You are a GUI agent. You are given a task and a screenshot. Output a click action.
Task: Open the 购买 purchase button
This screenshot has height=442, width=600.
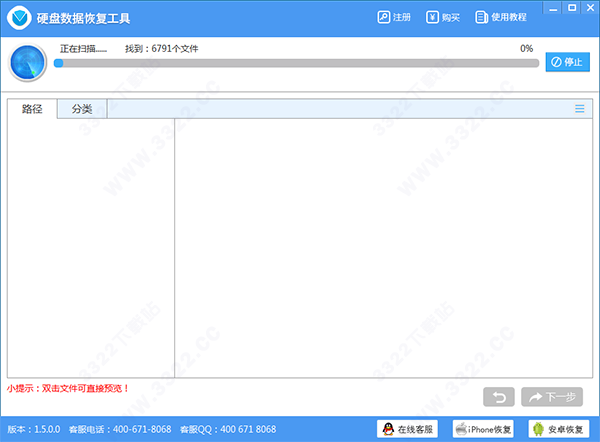coord(443,17)
